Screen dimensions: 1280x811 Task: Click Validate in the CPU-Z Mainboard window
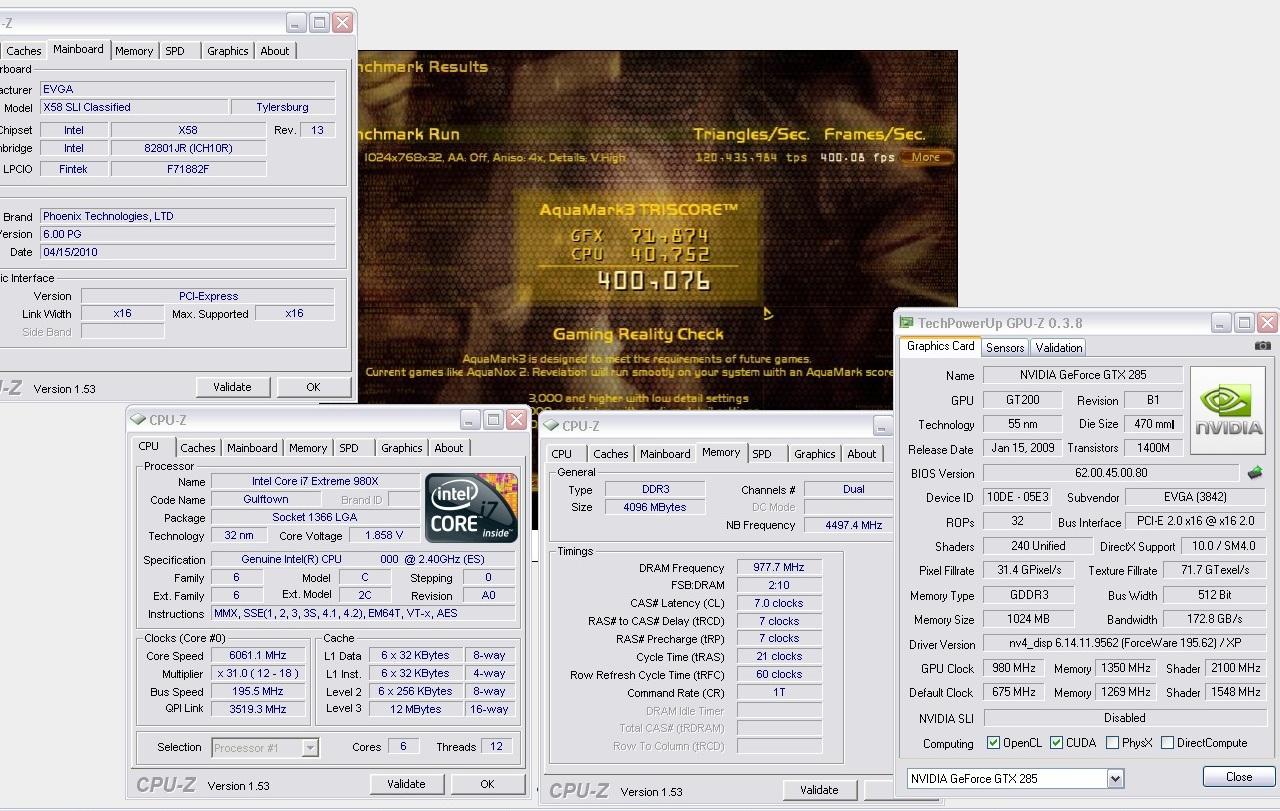232,387
